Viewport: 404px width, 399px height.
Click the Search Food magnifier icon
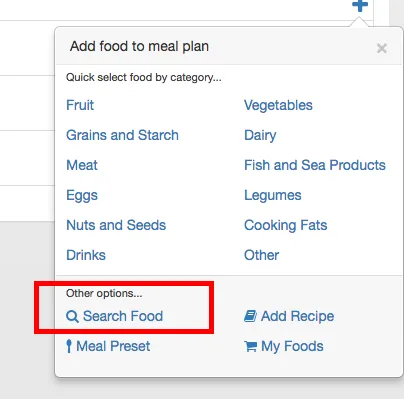click(72, 316)
